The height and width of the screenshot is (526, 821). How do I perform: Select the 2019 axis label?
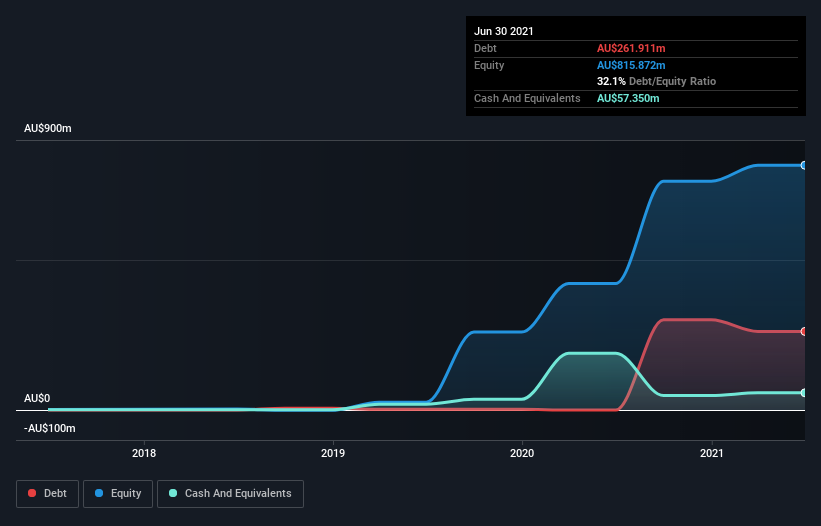(333, 453)
